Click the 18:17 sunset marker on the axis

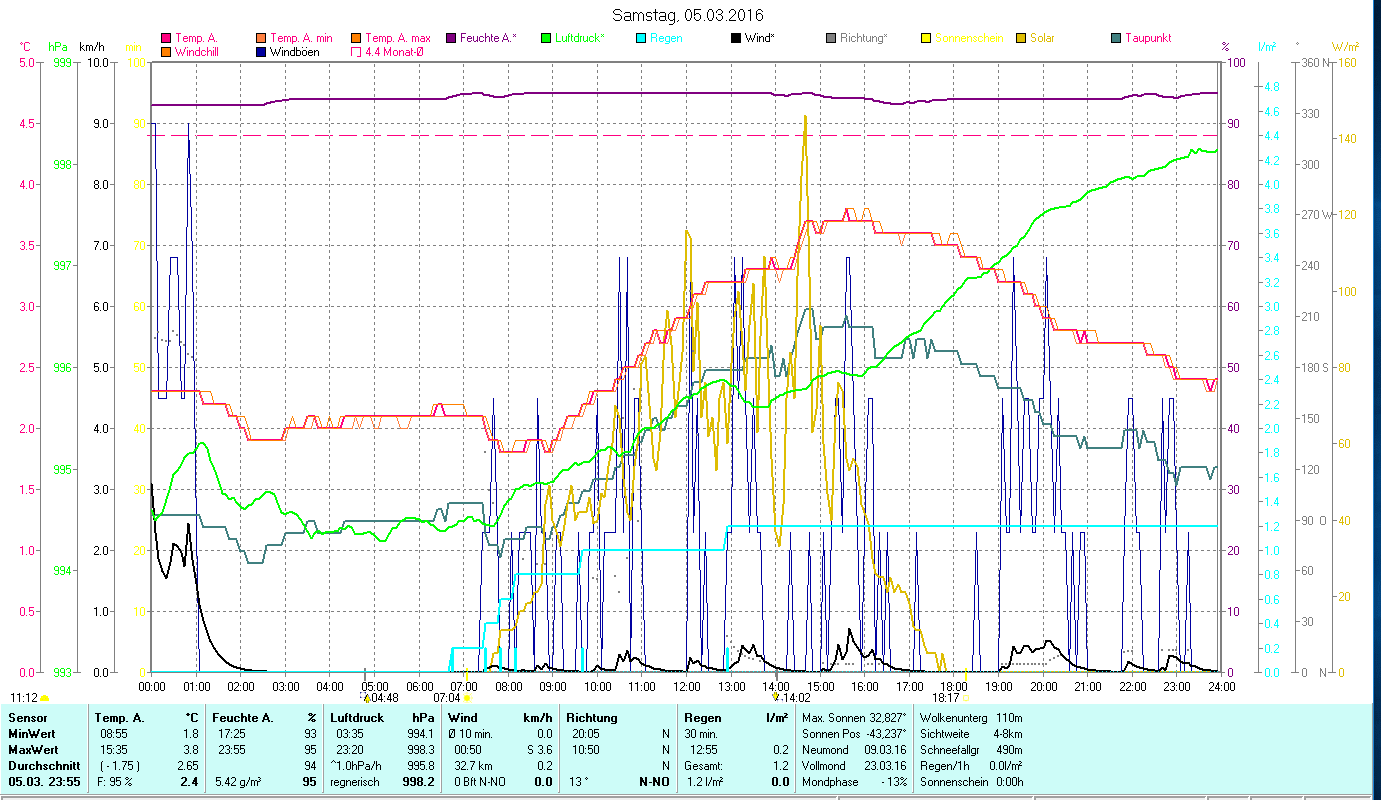945,698
